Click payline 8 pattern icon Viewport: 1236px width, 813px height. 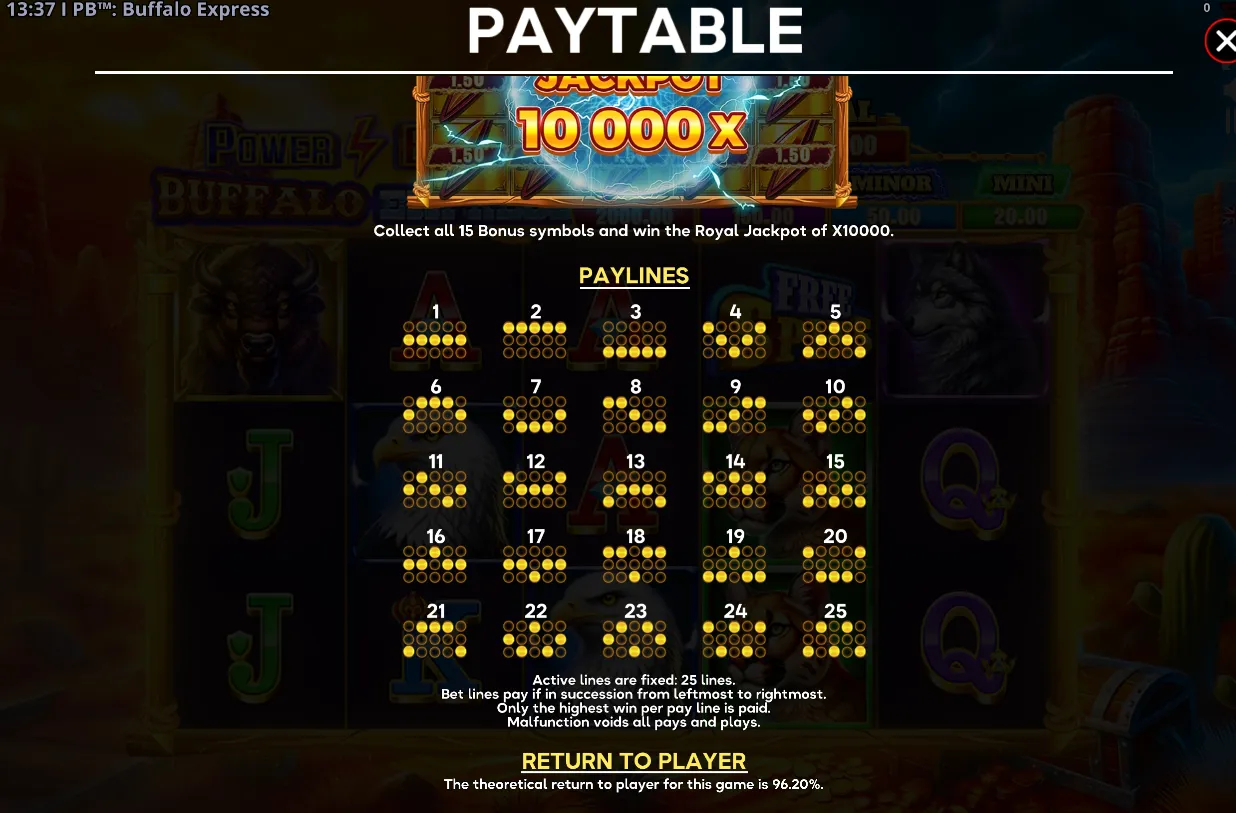[635, 415]
